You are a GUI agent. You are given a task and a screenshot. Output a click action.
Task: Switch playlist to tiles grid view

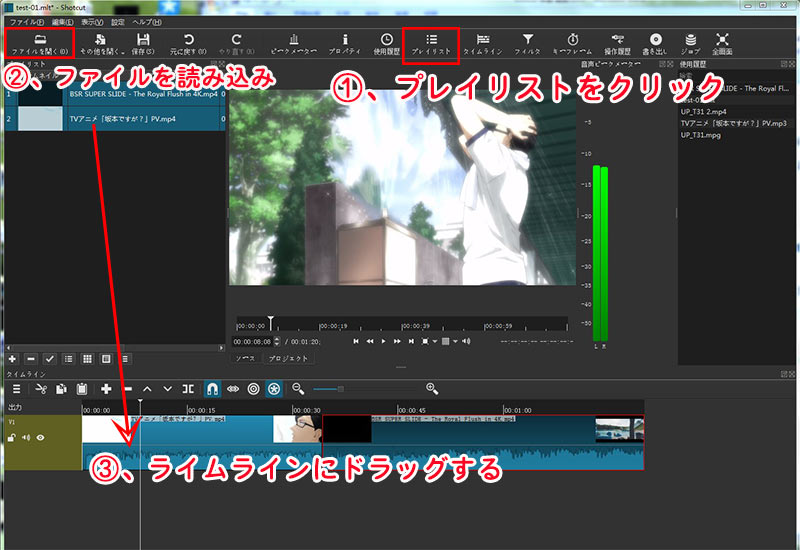coord(87,359)
